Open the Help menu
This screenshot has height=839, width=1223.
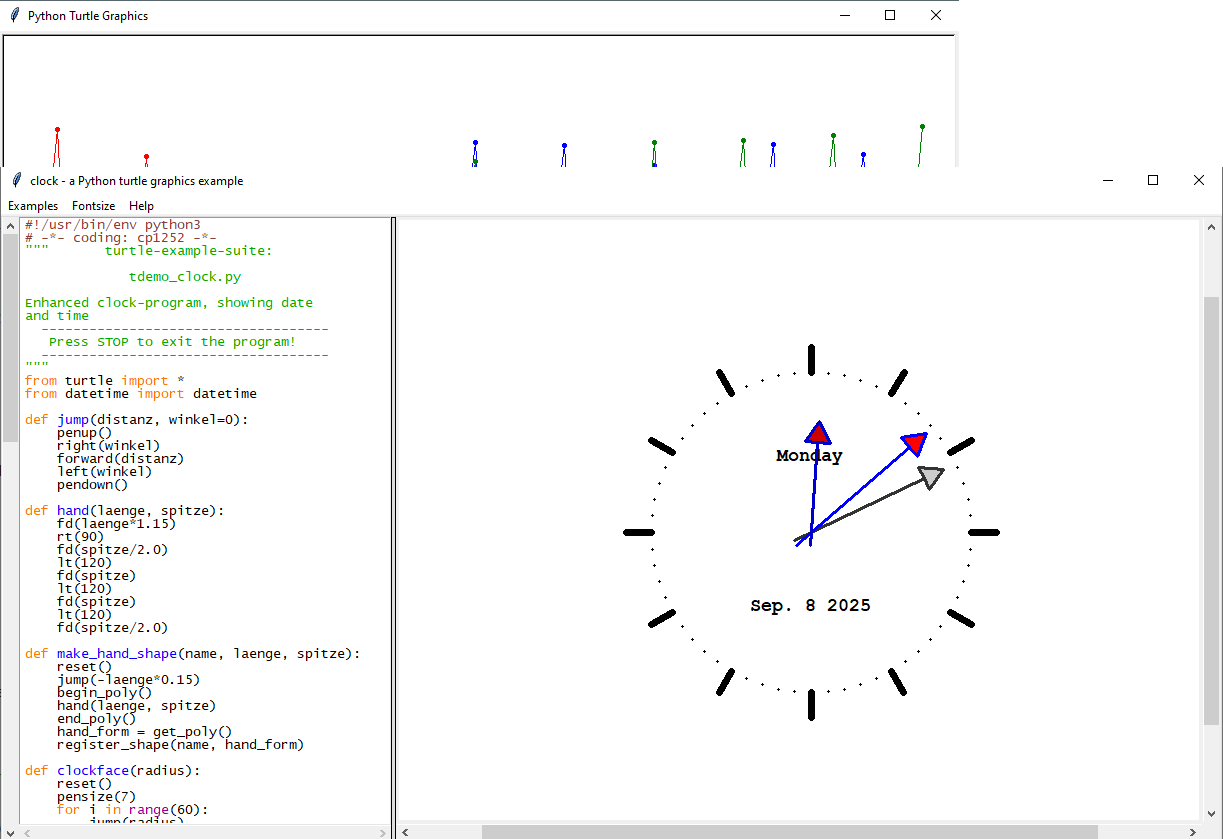pos(141,206)
